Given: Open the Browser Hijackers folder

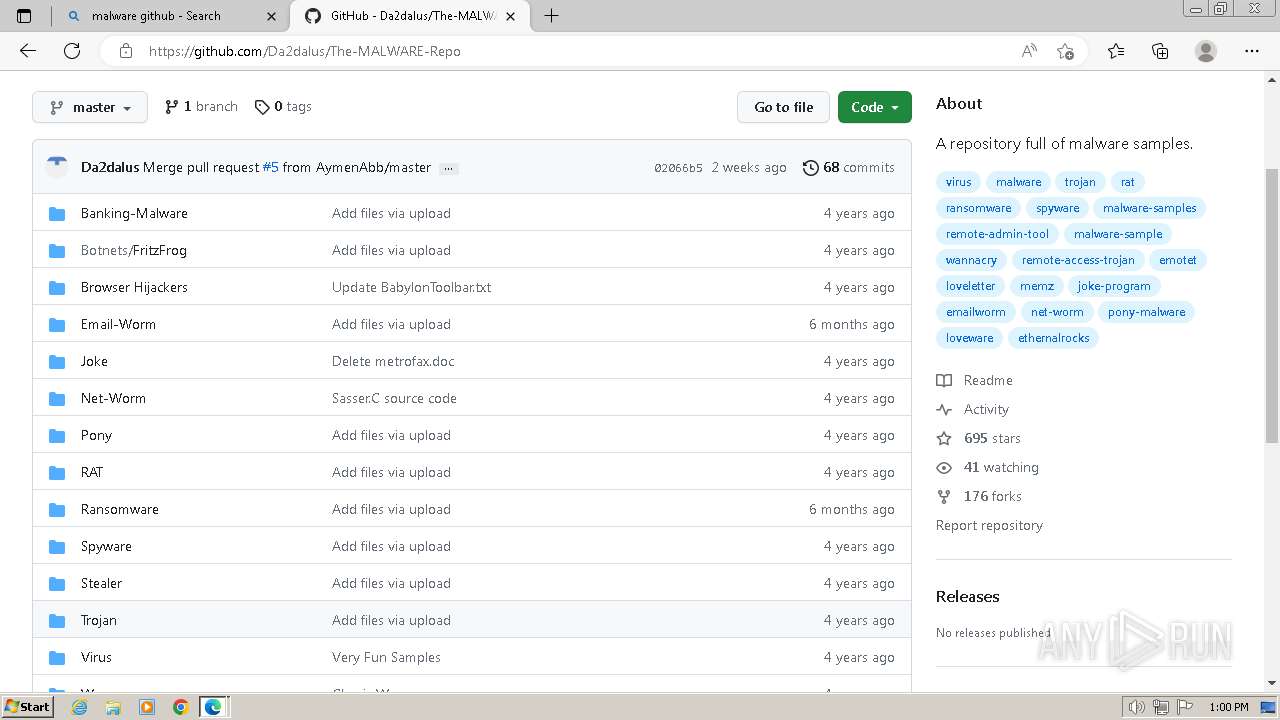Looking at the screenshot, I should (x=134, y=287).
